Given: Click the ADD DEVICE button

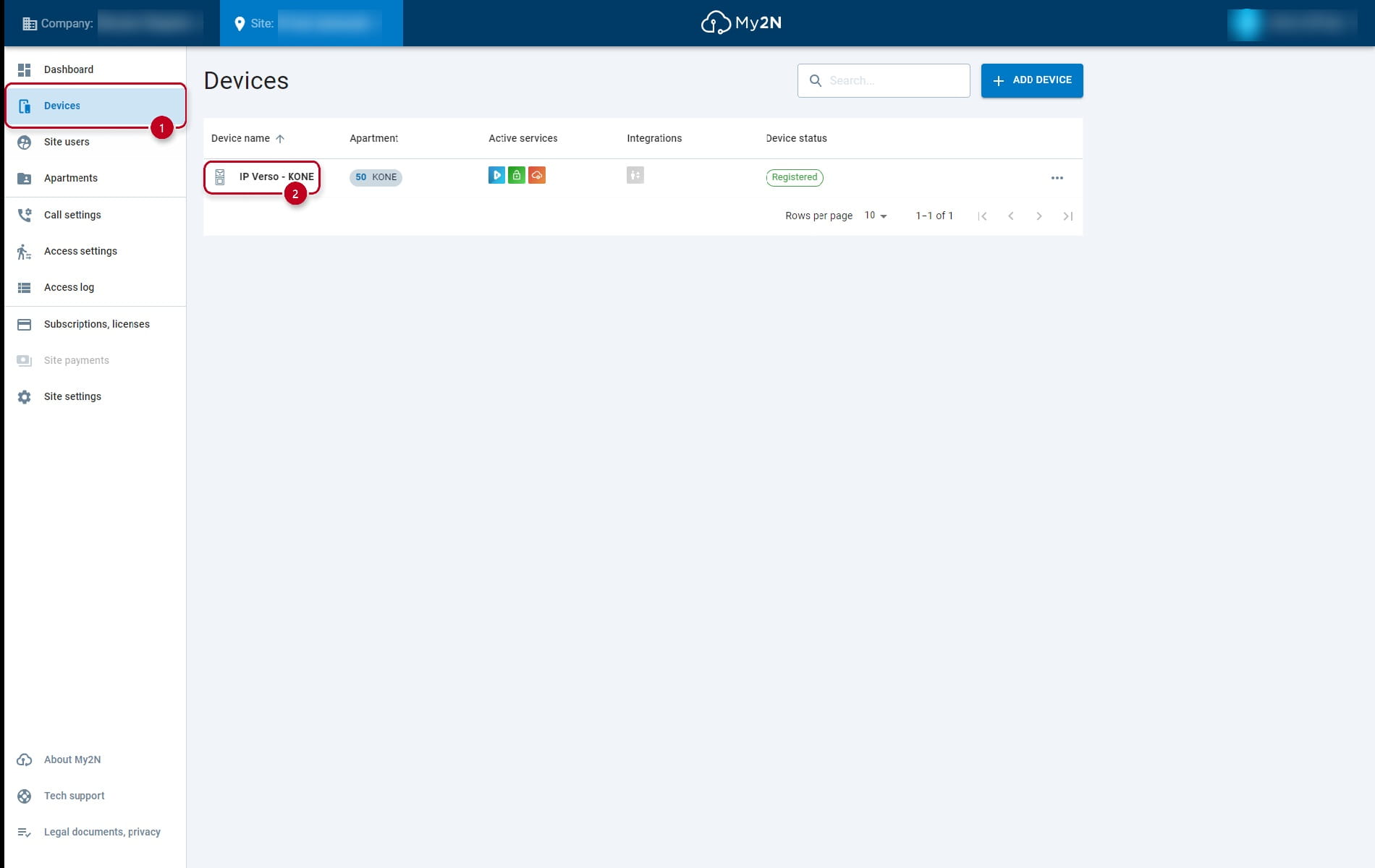Looking at the screenshot, I should 1032,80.
